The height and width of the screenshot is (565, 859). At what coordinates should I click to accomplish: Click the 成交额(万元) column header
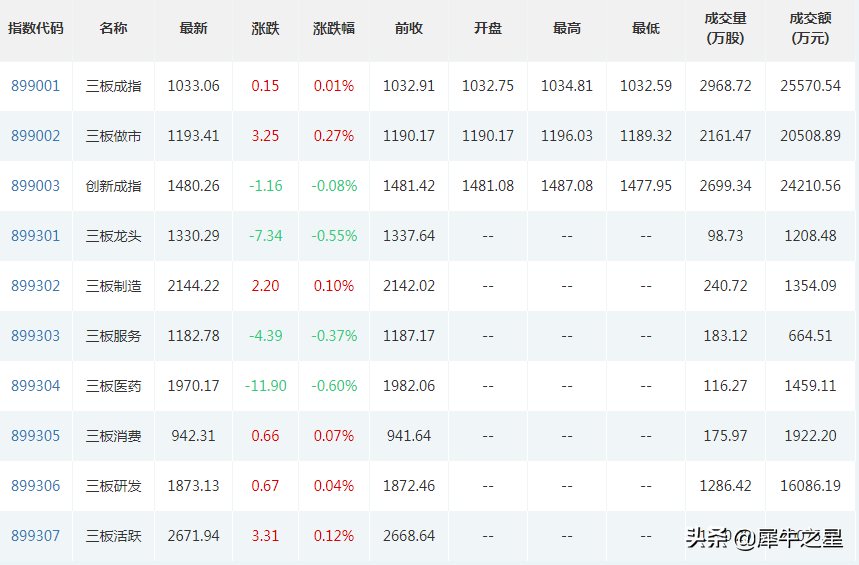810,28
